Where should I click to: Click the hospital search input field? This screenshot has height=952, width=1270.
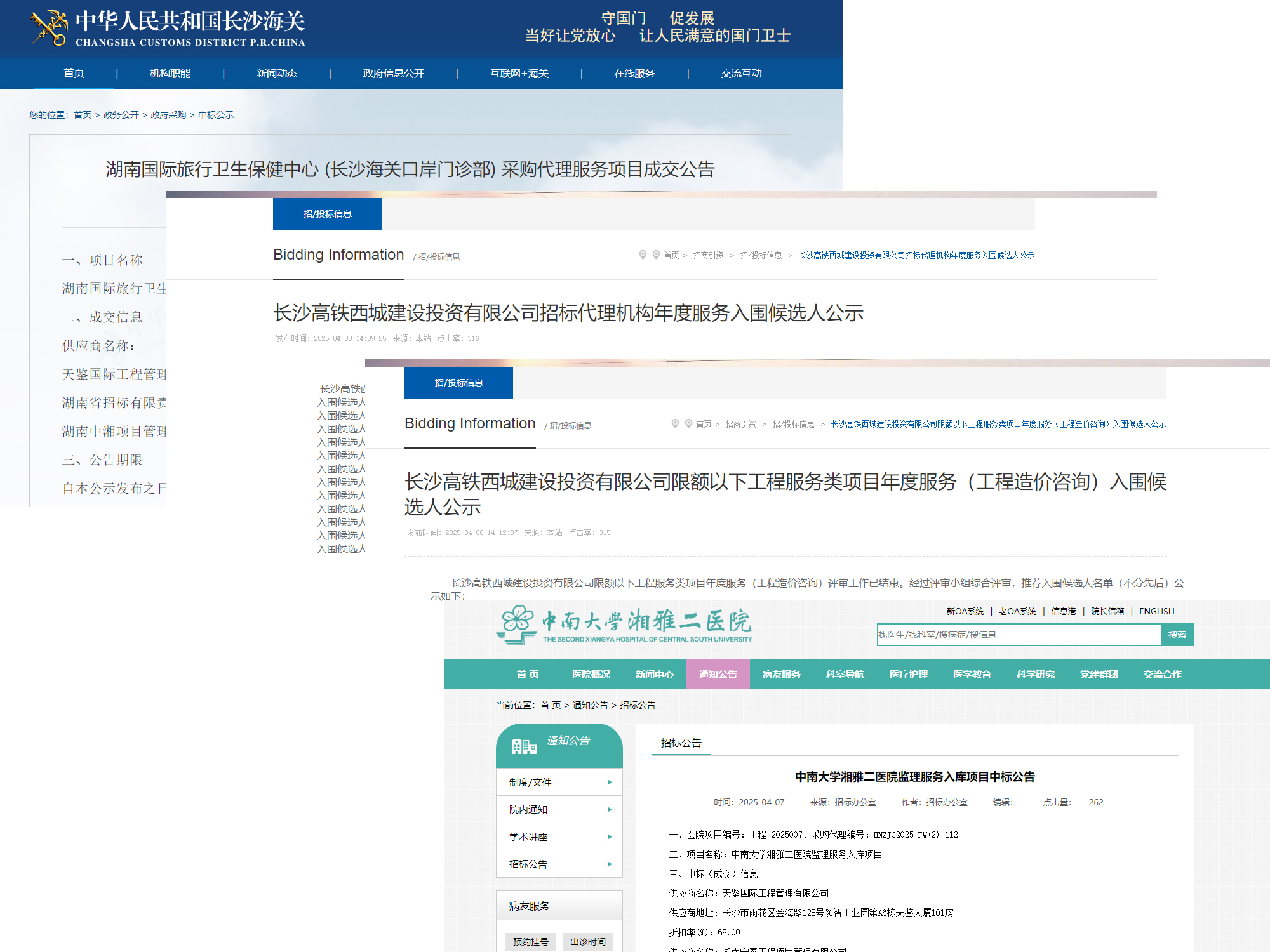[x=1019, y=635]
